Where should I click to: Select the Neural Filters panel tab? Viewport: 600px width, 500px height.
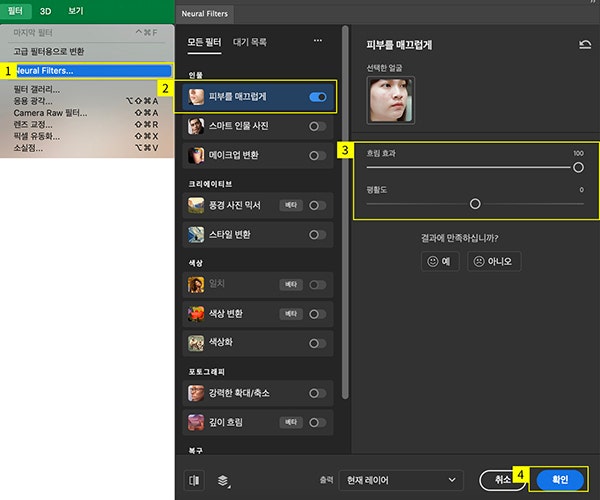[205, 14]
